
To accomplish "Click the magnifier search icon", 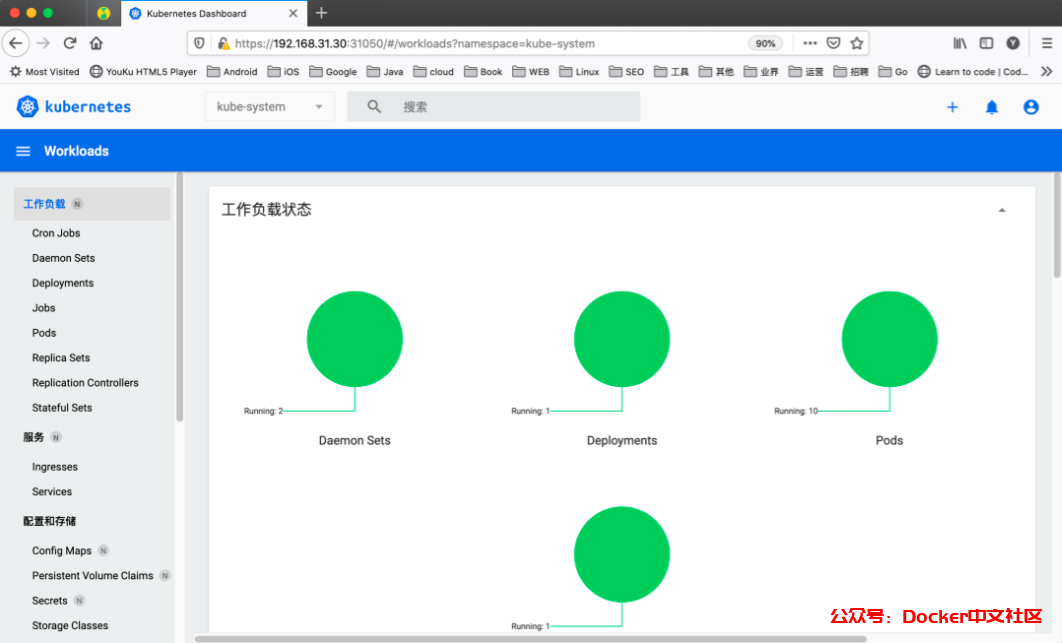I will [x=374, y=107].
